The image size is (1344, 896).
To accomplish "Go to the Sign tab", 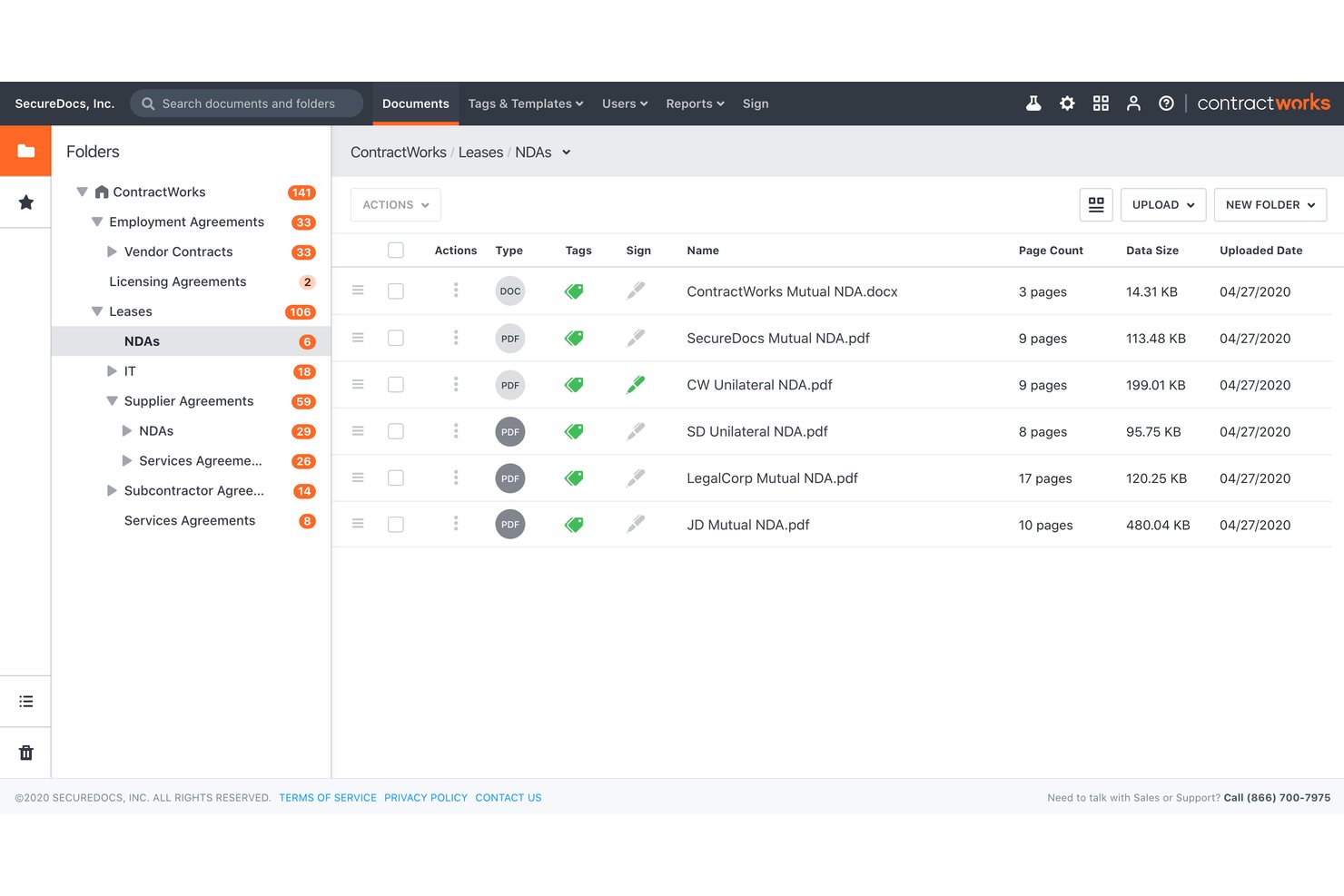I will pos(756,103).
